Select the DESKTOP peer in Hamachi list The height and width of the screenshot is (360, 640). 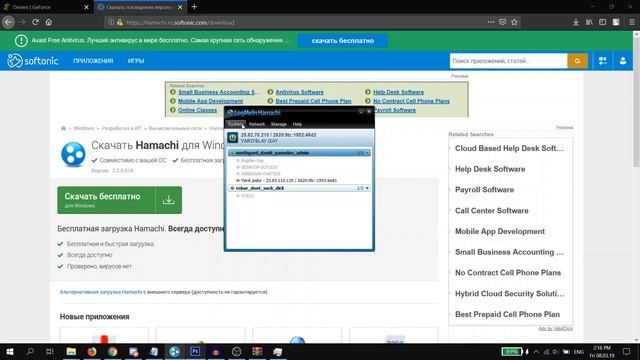[259, 167]
